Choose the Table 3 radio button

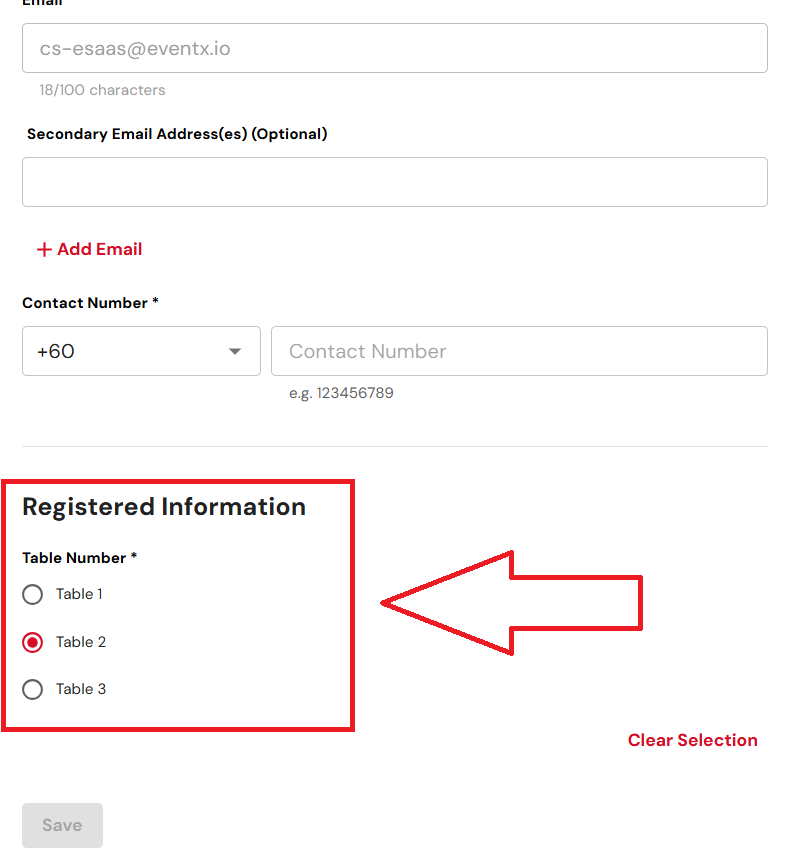[33, 690]
